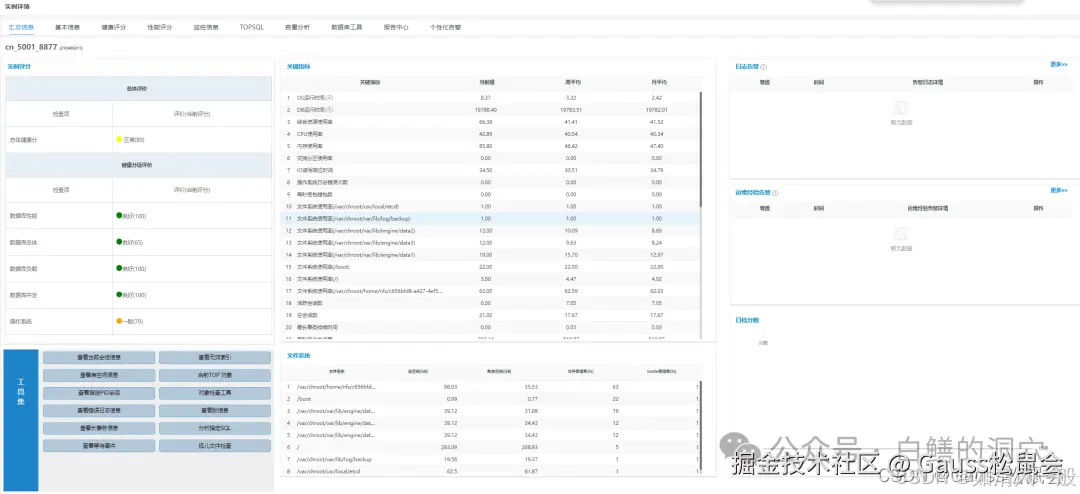
Task: Select the IO使用响应时间 metric row
Action: (x=492, y=170)
